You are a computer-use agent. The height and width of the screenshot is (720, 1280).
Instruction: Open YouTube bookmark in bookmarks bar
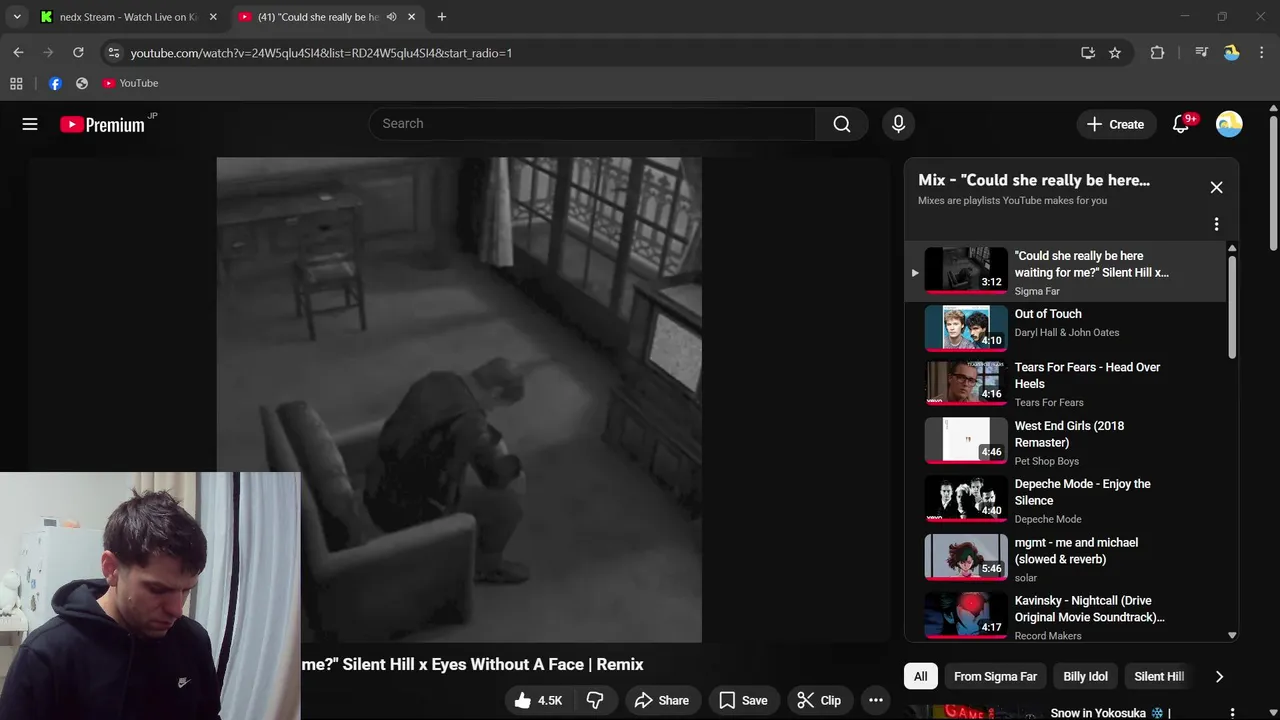pos(130,83)
